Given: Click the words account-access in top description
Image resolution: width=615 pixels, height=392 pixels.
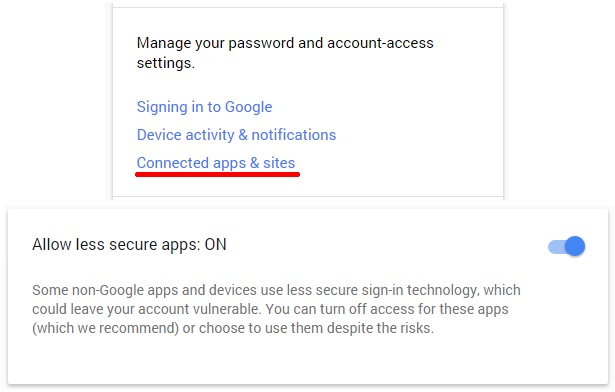Looking at the screenshot, I should coord(380,43).
